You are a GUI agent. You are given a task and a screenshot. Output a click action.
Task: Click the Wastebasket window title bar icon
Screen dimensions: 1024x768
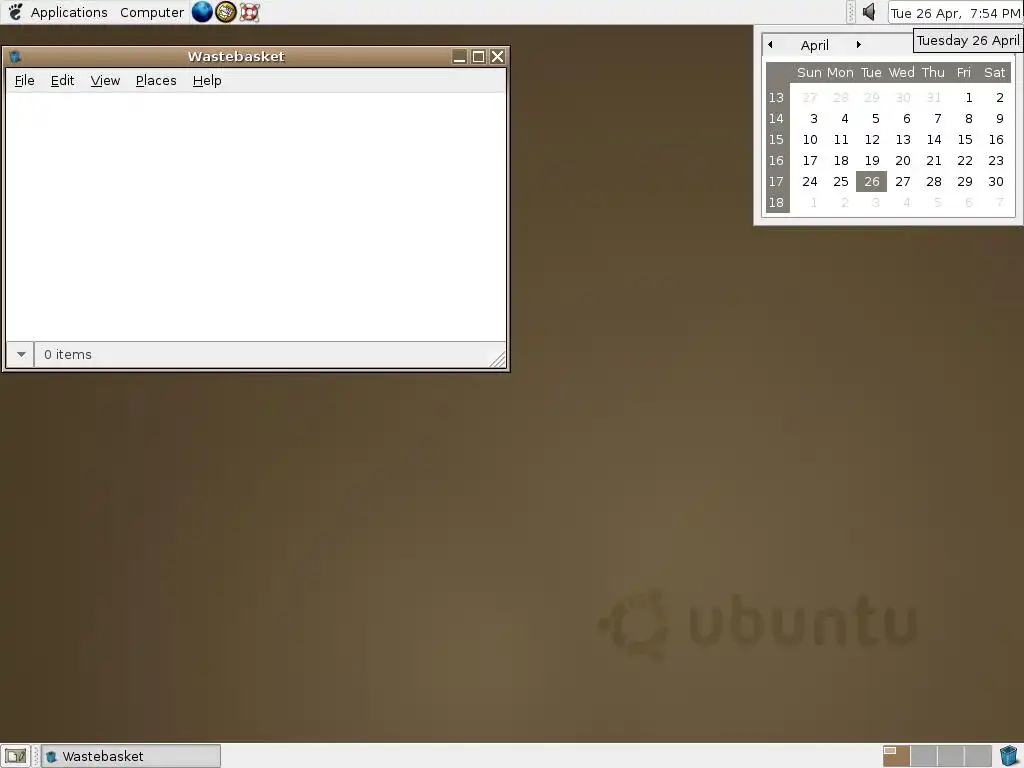pos(15,57)
